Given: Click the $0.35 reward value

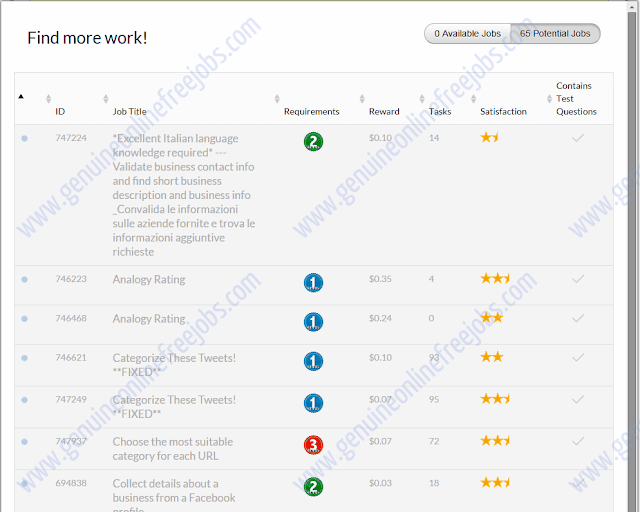Looking at the screenshot, I should 380,279.
